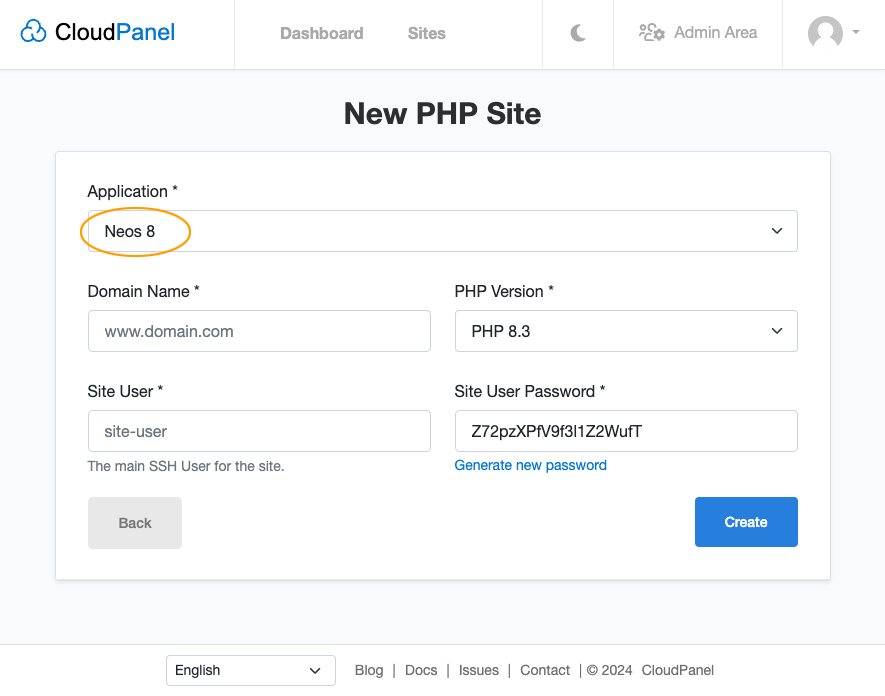Visit the Issues footer link

point(478,670)
